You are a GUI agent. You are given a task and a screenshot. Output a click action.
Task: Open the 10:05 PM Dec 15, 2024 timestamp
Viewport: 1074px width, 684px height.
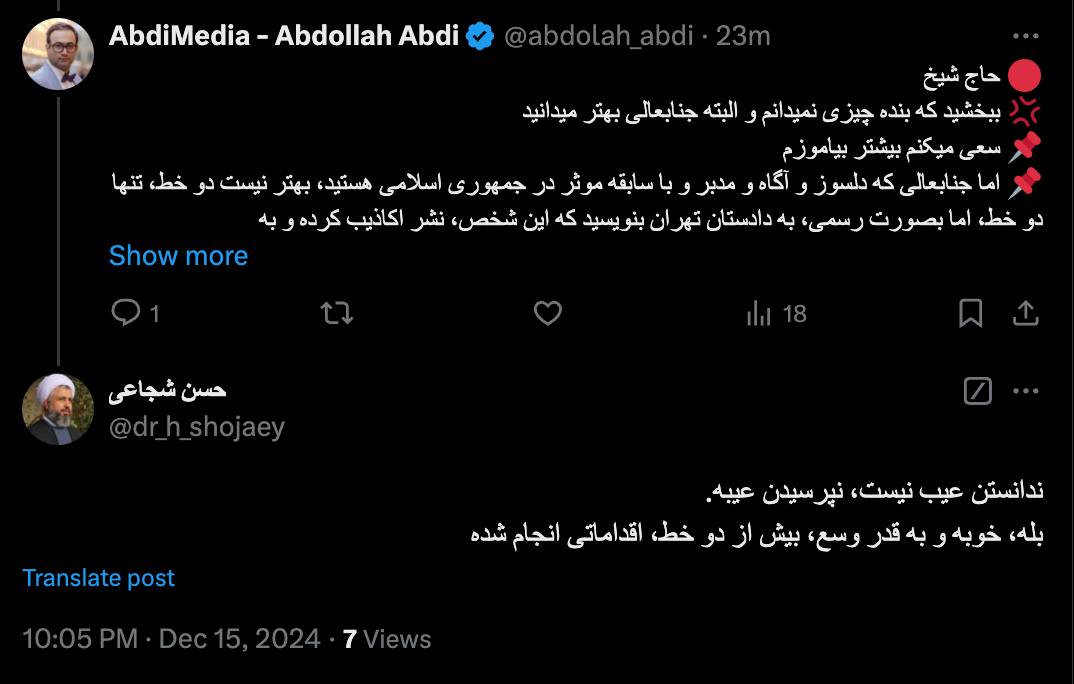pos(171,639)
